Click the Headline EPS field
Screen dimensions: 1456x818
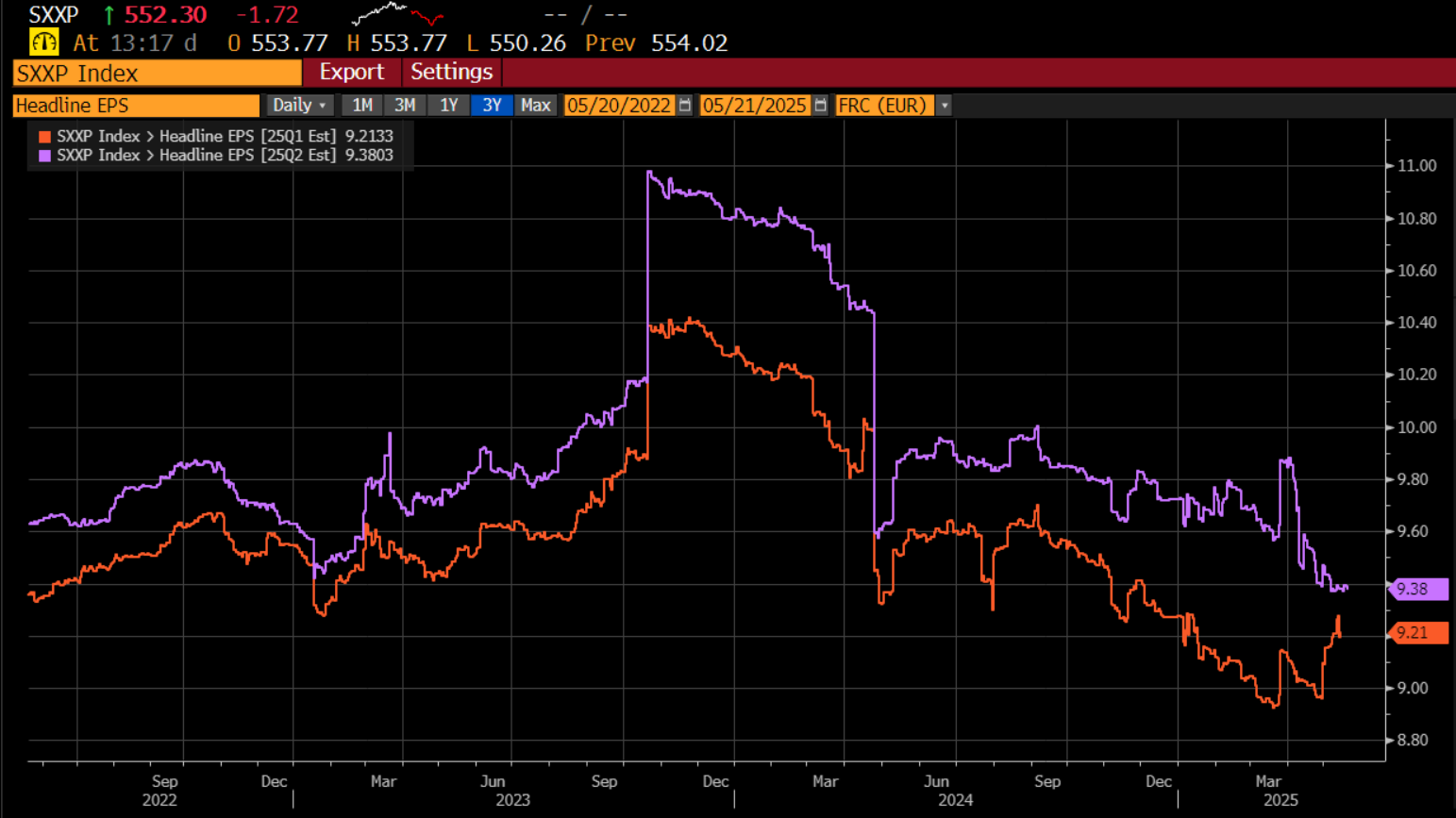click(136, 105)
